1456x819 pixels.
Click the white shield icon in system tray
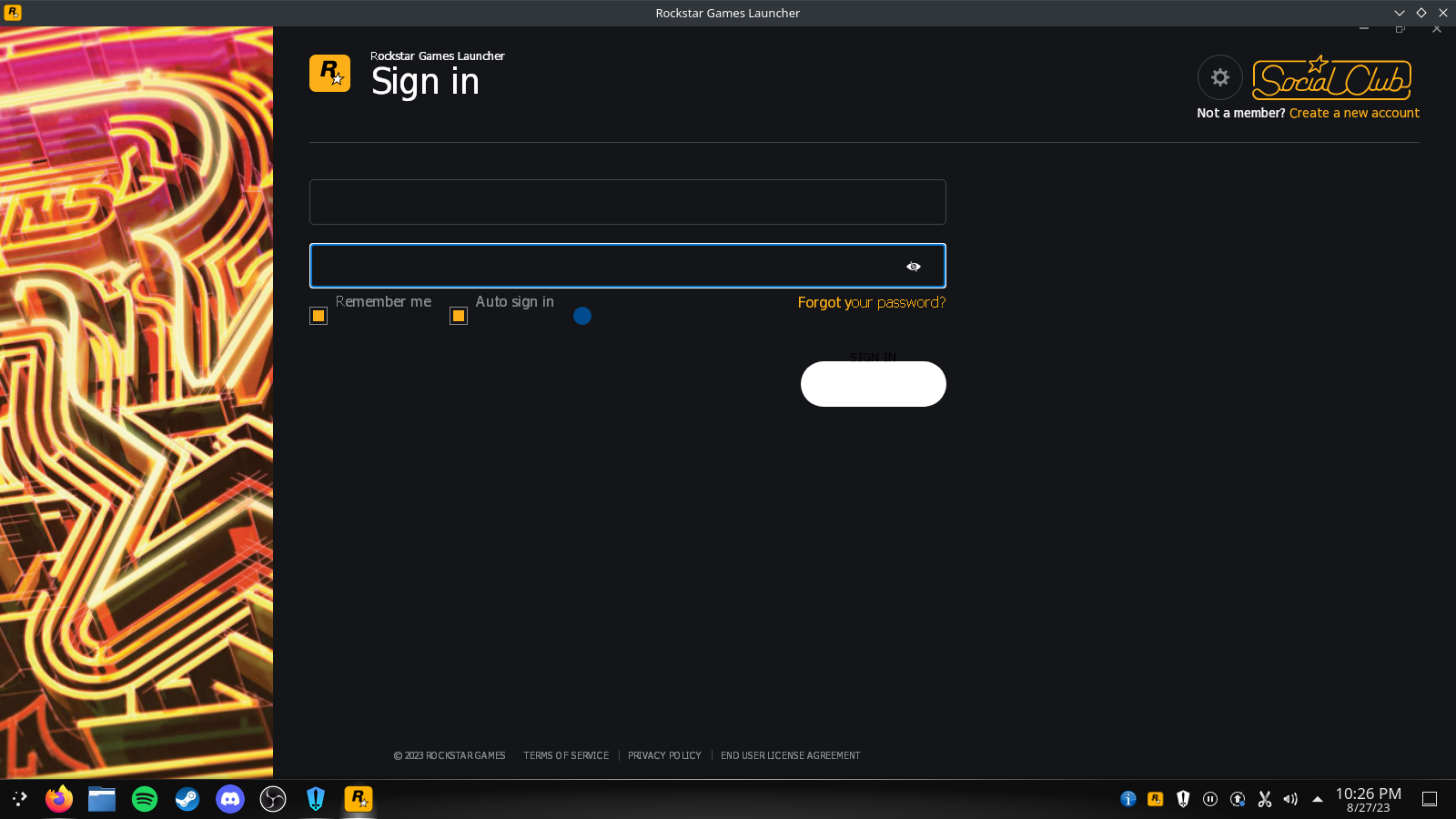[1183, 799]
